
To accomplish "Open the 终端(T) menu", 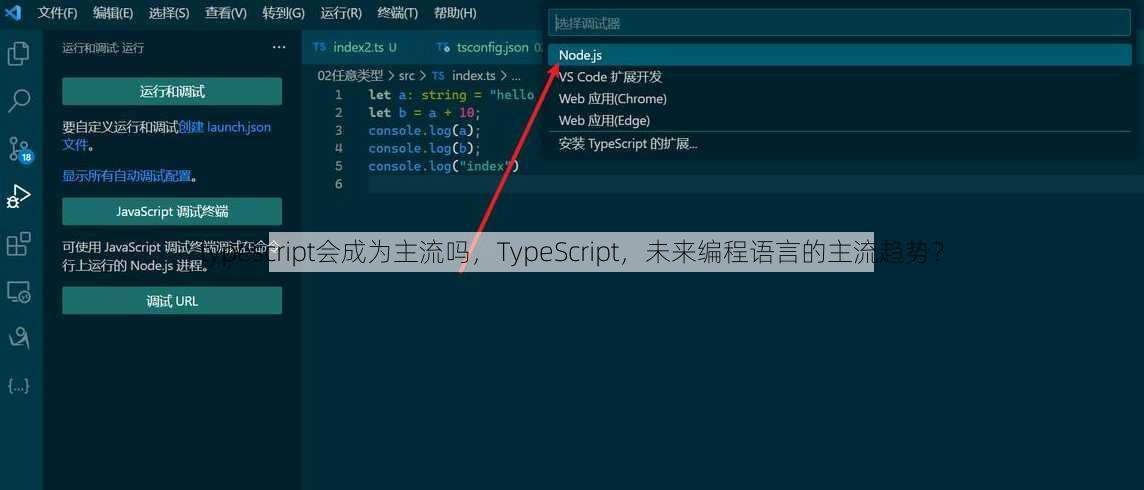I will [x=398, y=13].
